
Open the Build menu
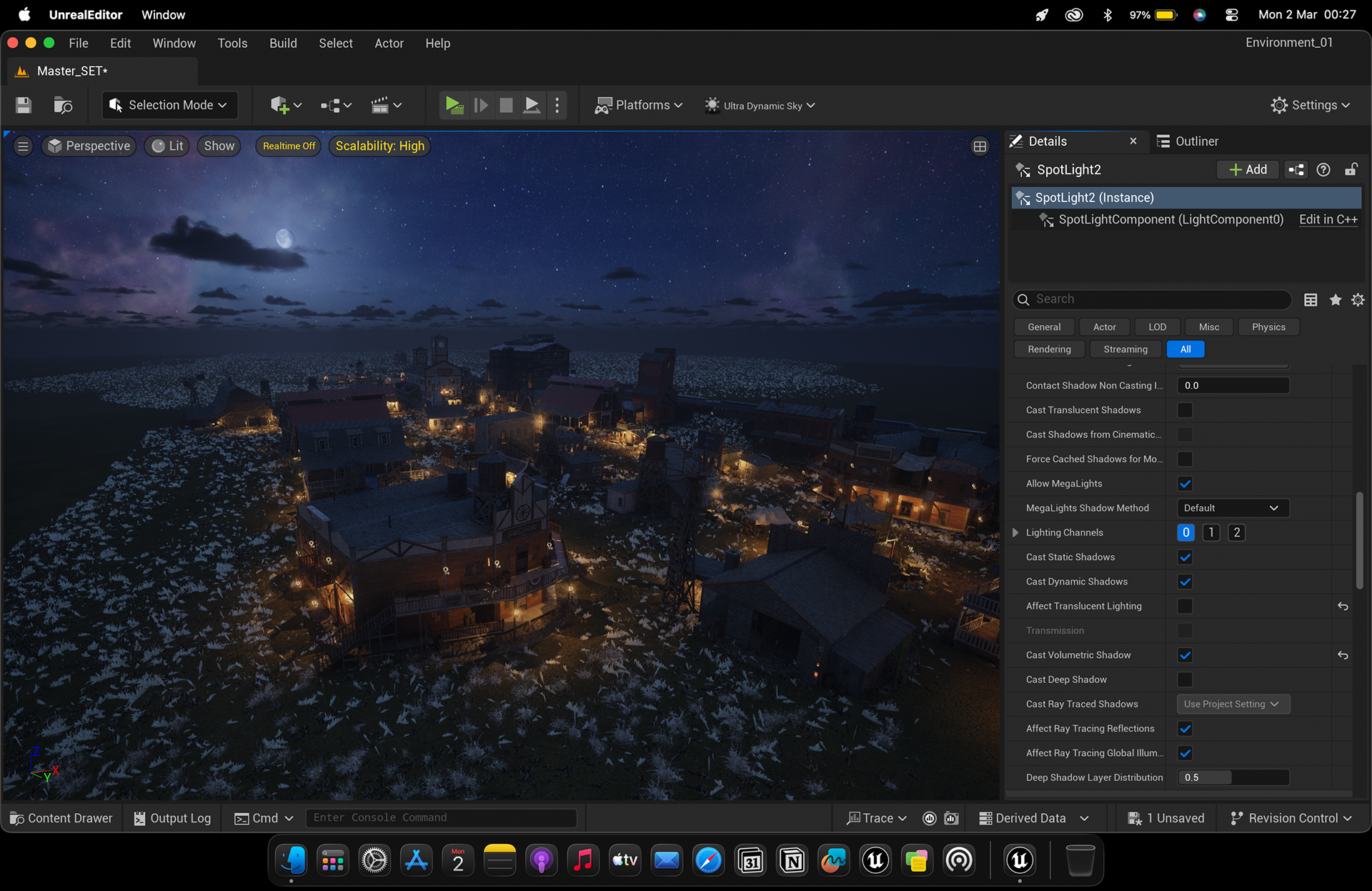pyautogui.click(x=283, y=44)
